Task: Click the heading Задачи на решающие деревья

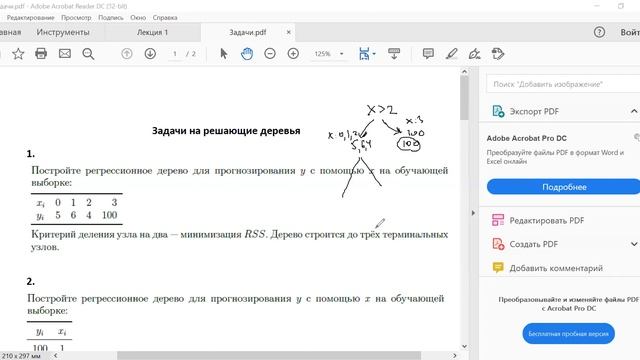Action: (226, 131)
